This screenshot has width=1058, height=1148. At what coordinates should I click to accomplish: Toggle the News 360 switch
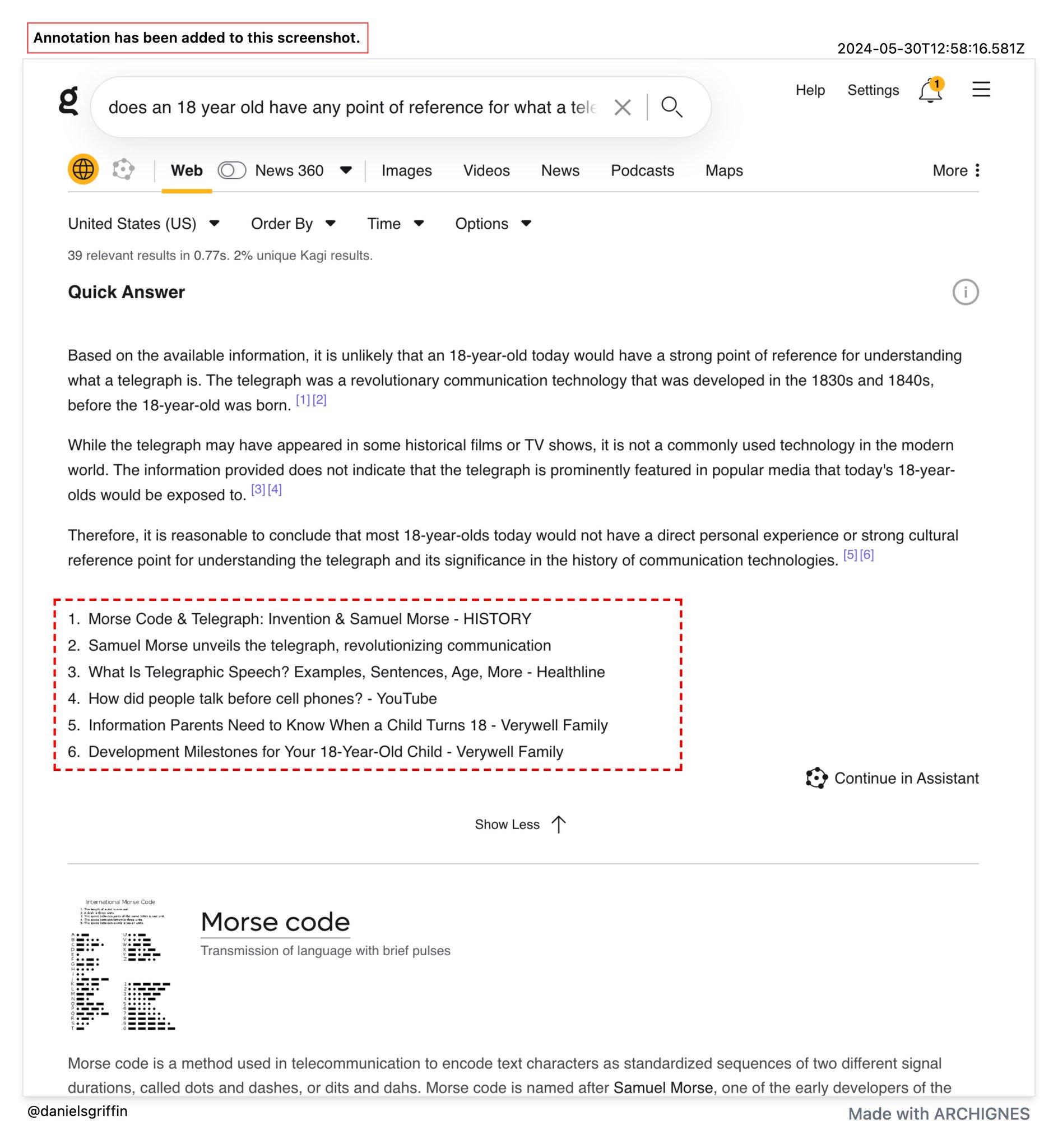point(232,170)
